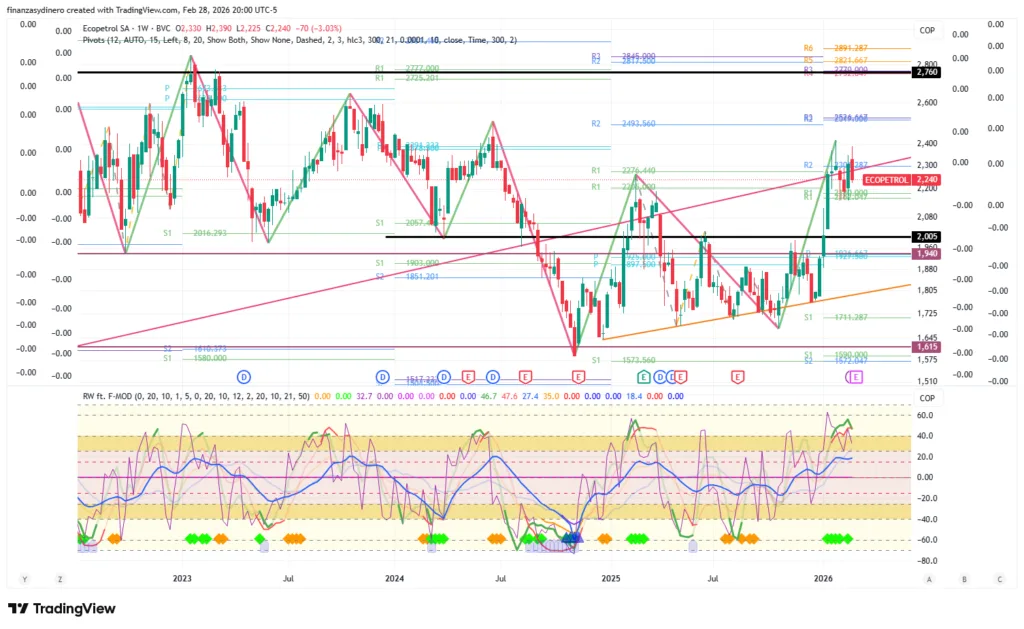Screen dimensions: 1024x629
Task: Click the 2026 label on the time axis
Action: pyautogui.click(x=824, y=578)
